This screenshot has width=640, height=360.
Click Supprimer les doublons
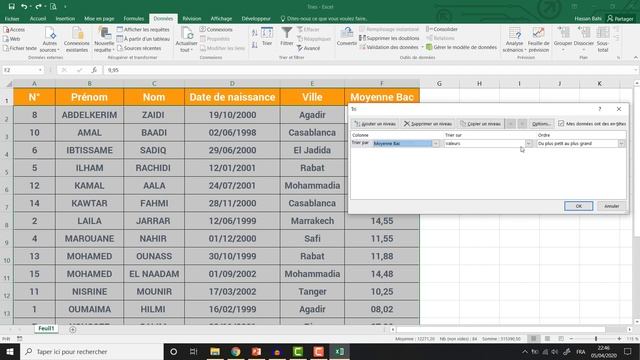(389, 38)
